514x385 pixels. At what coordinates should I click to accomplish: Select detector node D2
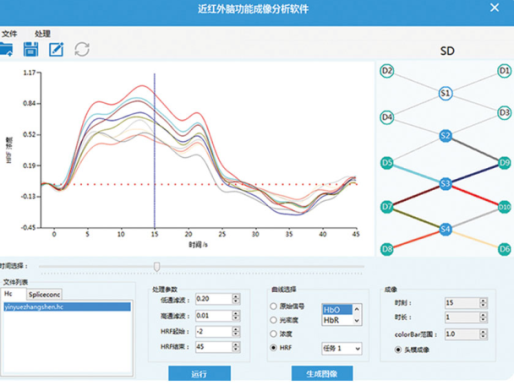(x=387, y=71)
